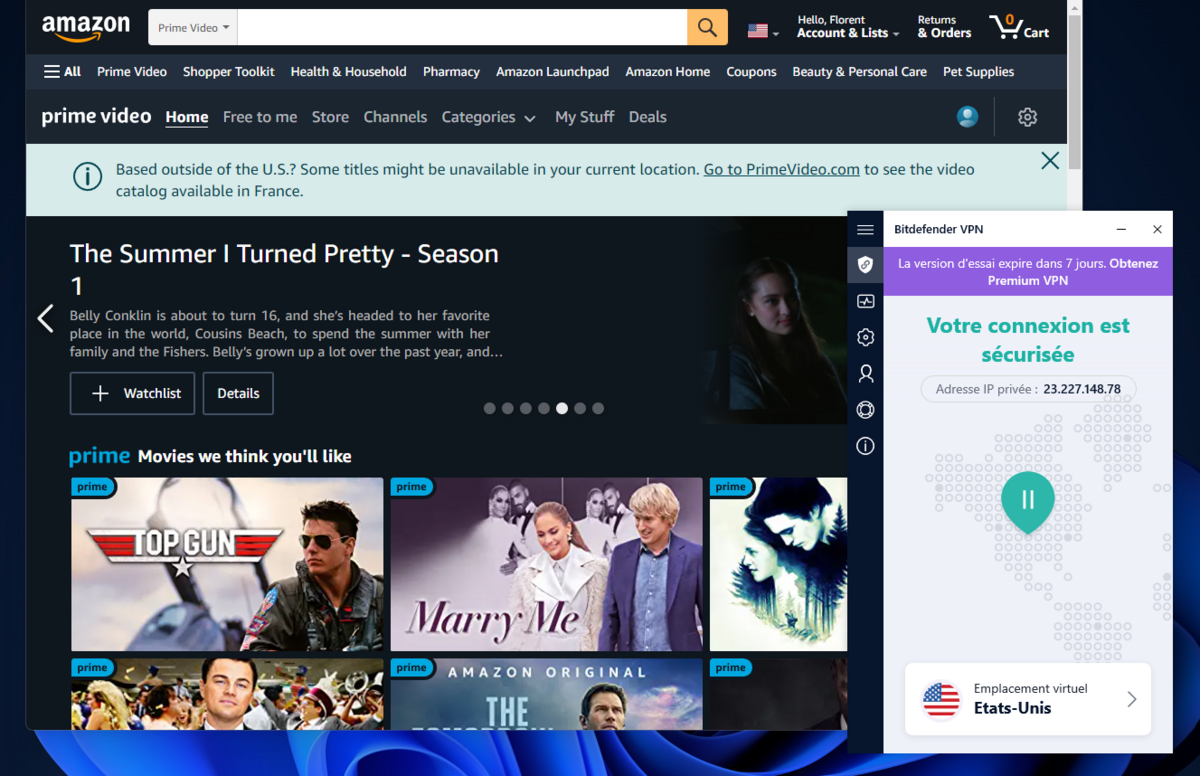Open Amazon Home
Image resolution: width=1200 pixels, height=776 pixels.
(668, 72)
